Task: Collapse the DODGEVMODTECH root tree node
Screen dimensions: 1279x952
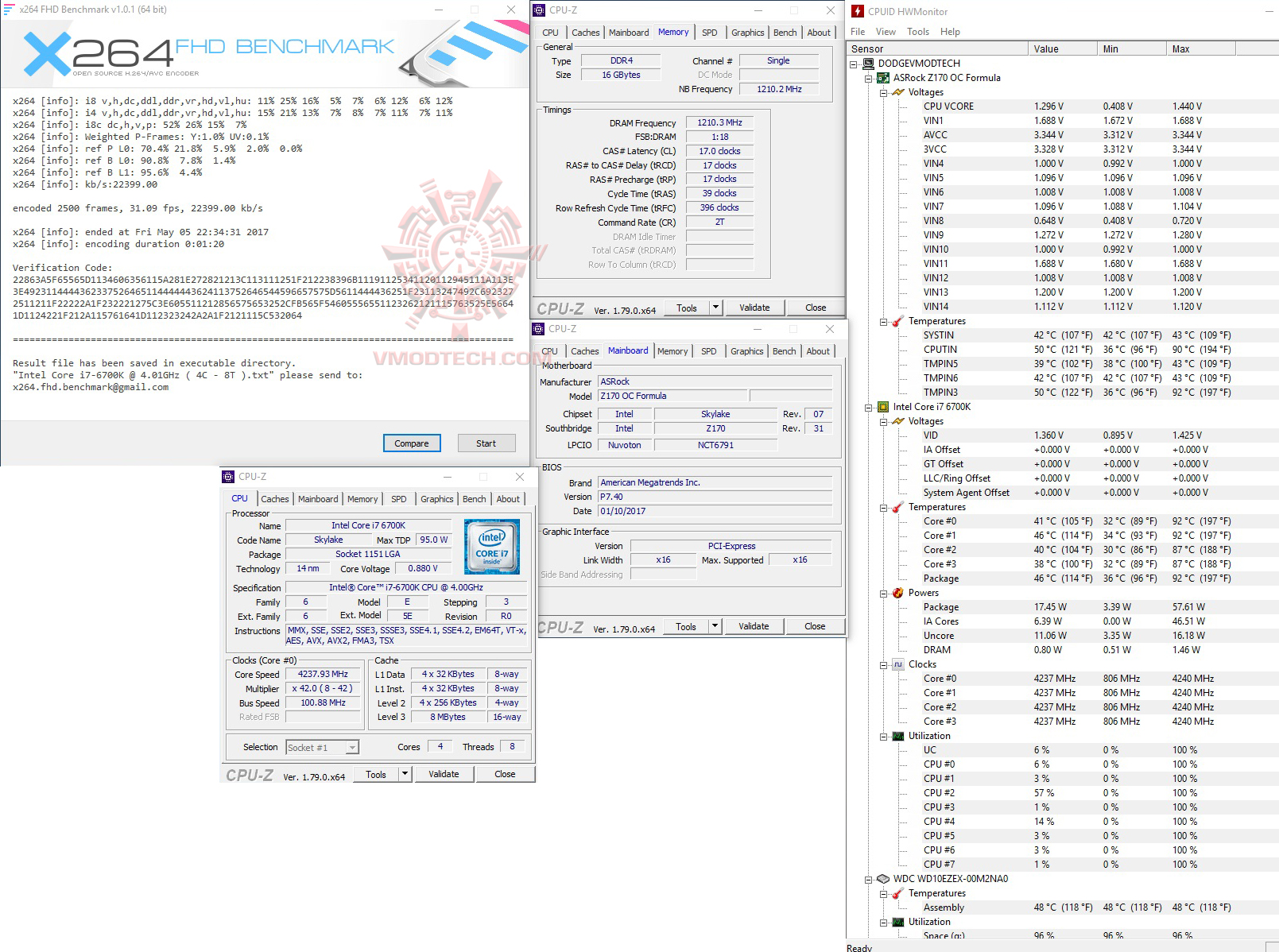Action: 854,64
